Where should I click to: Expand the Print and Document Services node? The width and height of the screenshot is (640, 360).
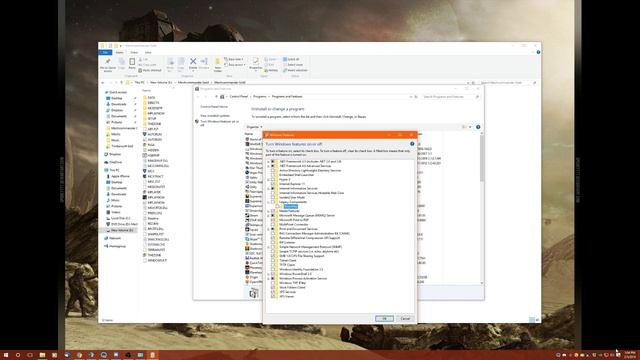pyautogui.click(x=268, y=229)
